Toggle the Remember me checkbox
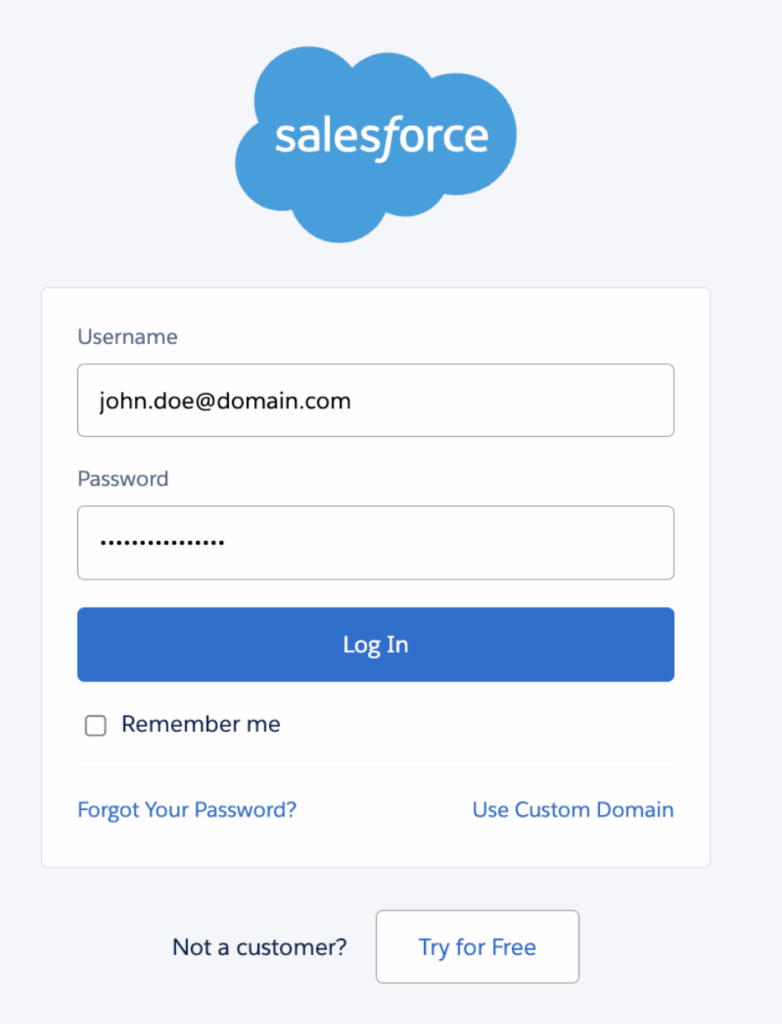The width and height of the screenshot is (782, 1024). (x=96, y=726)
